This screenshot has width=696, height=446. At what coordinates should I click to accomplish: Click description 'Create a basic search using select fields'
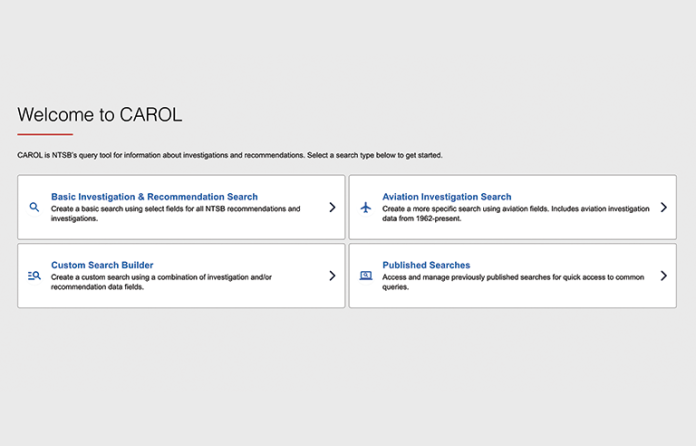pyautogui.click(x=175, y=213)
